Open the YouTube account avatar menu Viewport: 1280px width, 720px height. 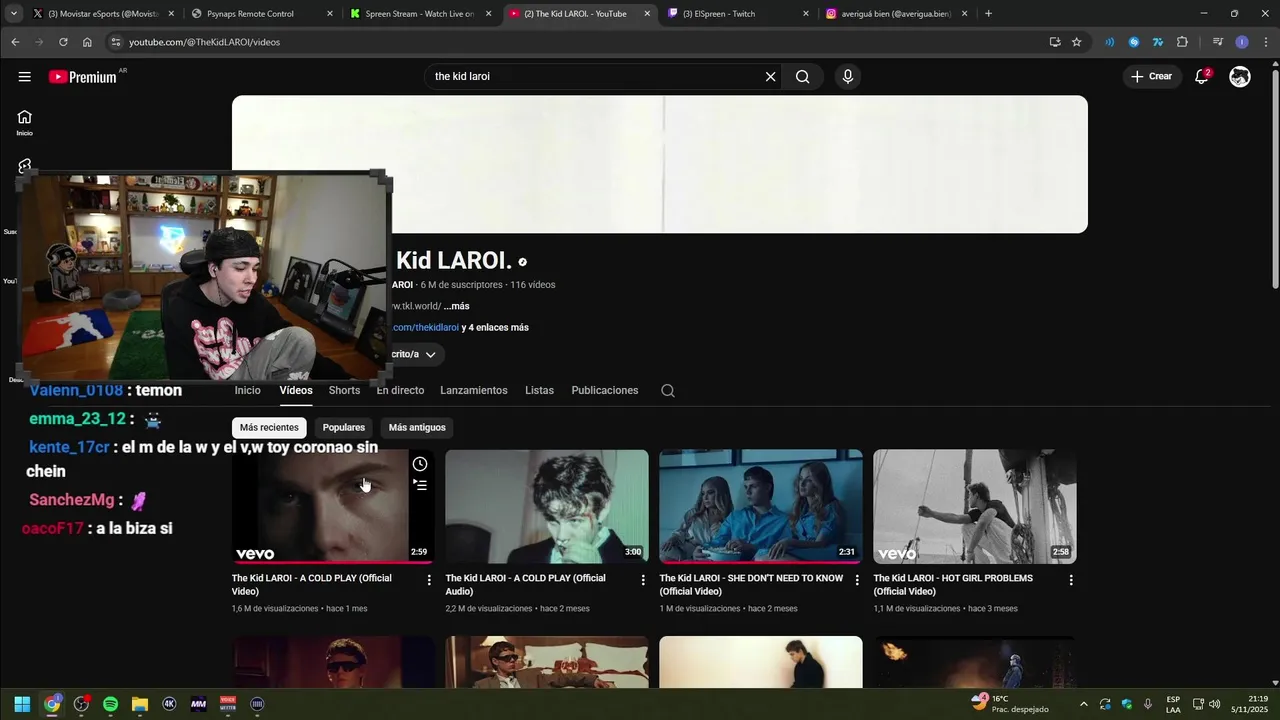[x=1240, y=77]
